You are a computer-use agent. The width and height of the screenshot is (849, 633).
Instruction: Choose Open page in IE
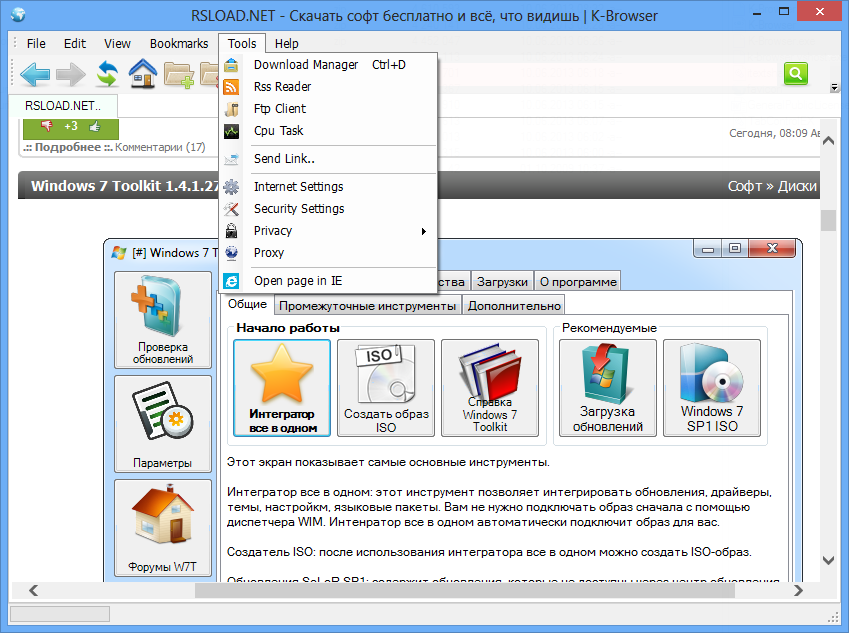tap(329, 281)
